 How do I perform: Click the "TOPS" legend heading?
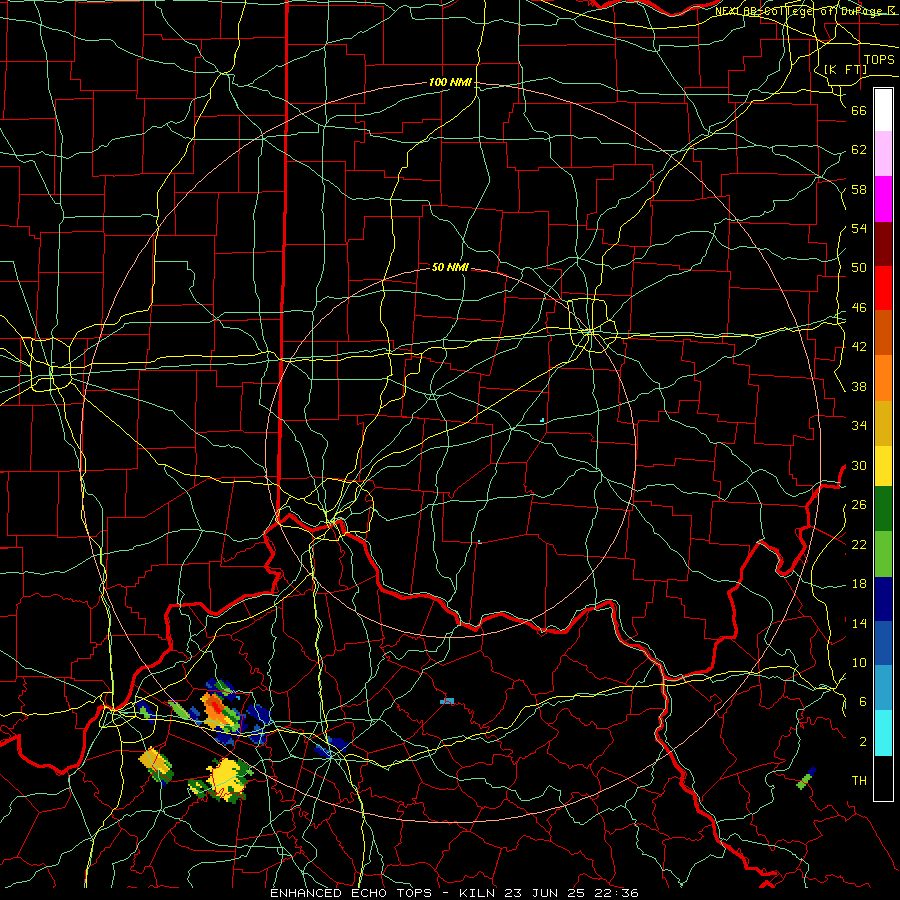pyautogui.click(x=879, y=60)
